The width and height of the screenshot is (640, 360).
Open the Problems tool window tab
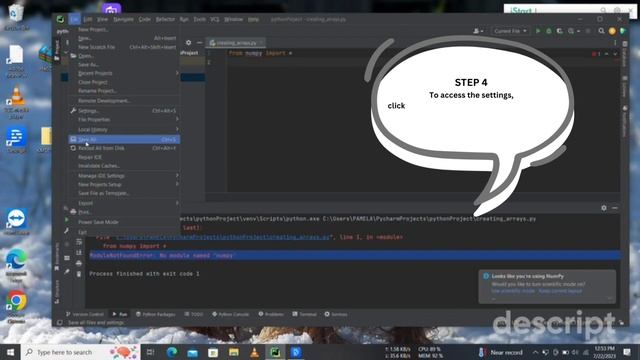coord(271,314)
